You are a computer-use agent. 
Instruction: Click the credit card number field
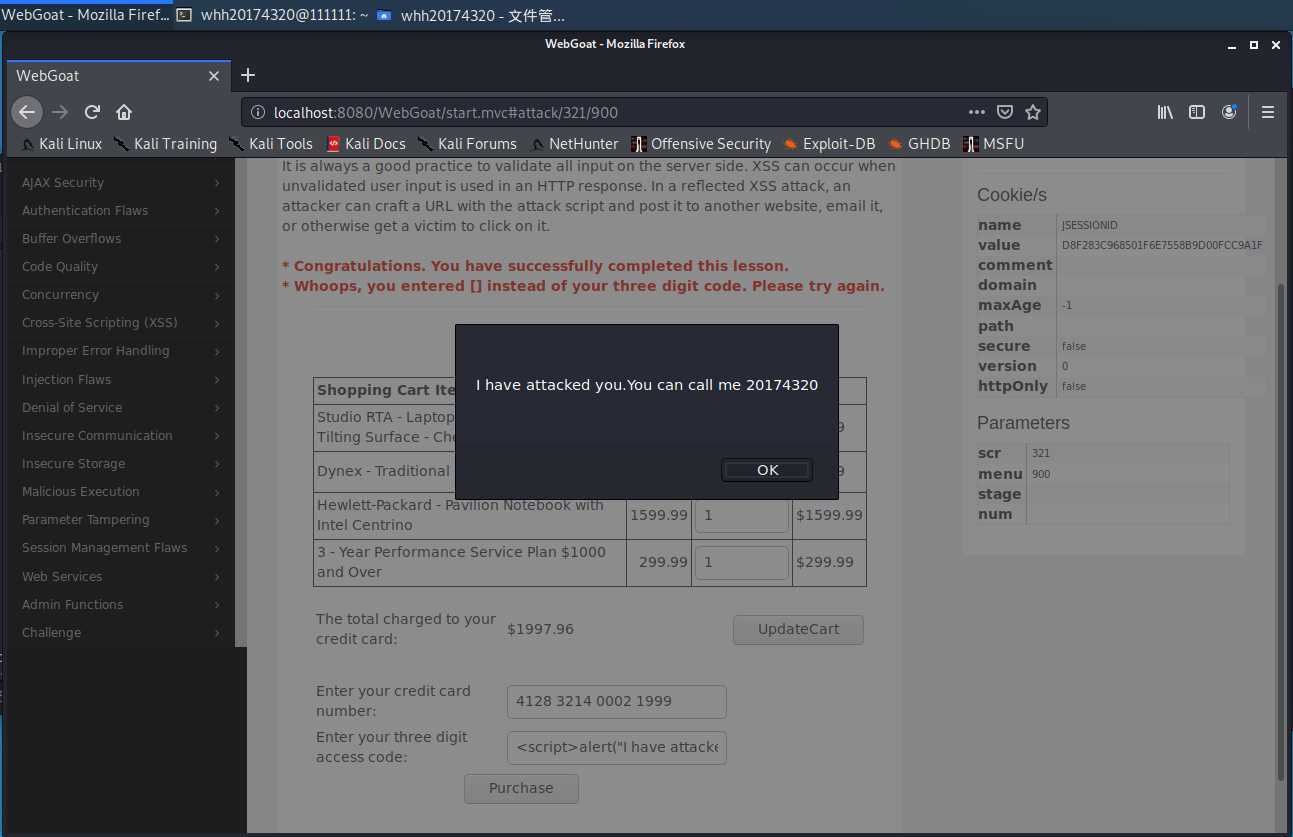617,701
